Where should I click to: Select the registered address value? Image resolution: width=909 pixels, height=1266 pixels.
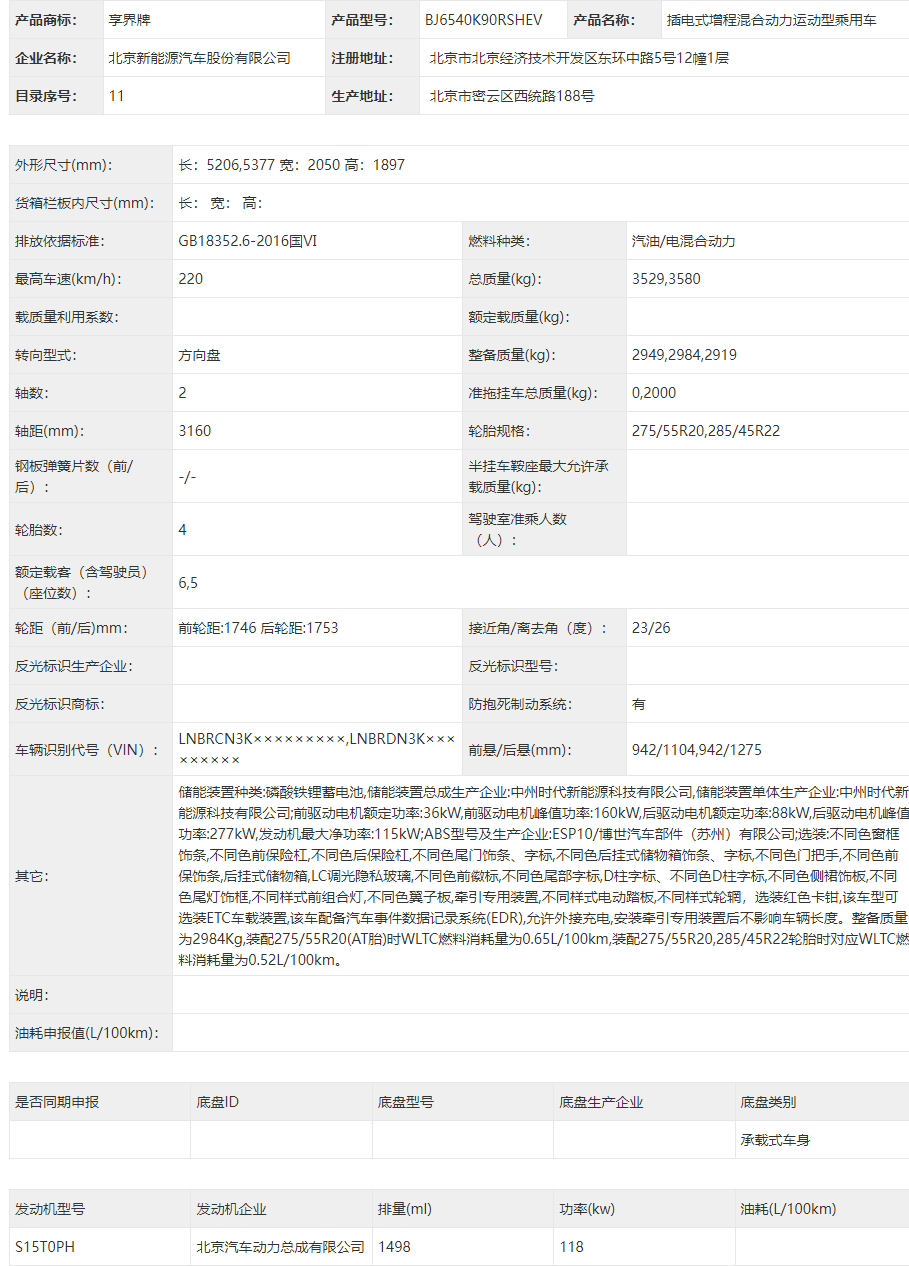[x=579, y=58]
